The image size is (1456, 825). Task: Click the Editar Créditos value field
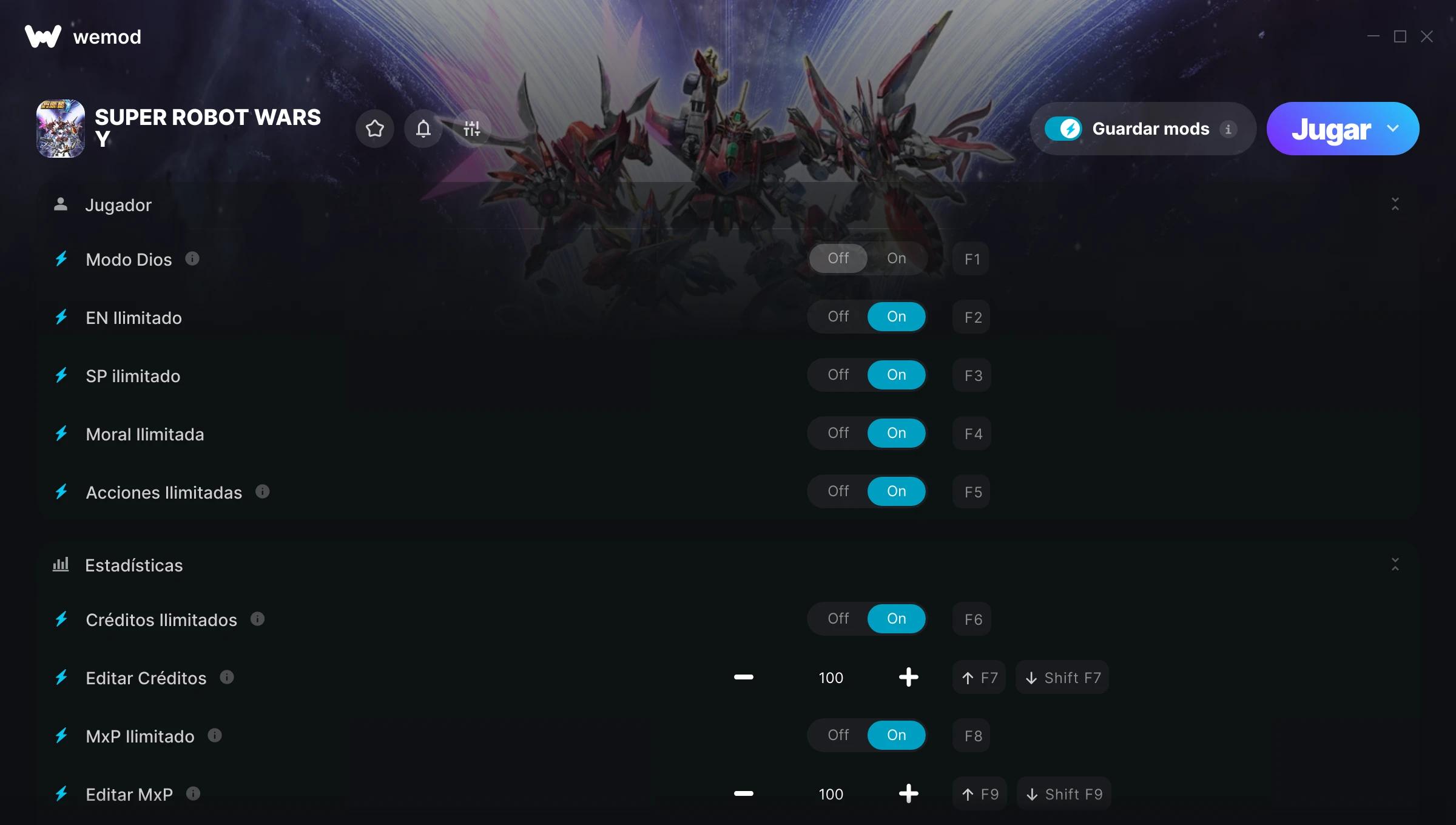pyautogui.click(x=831, y=678)
